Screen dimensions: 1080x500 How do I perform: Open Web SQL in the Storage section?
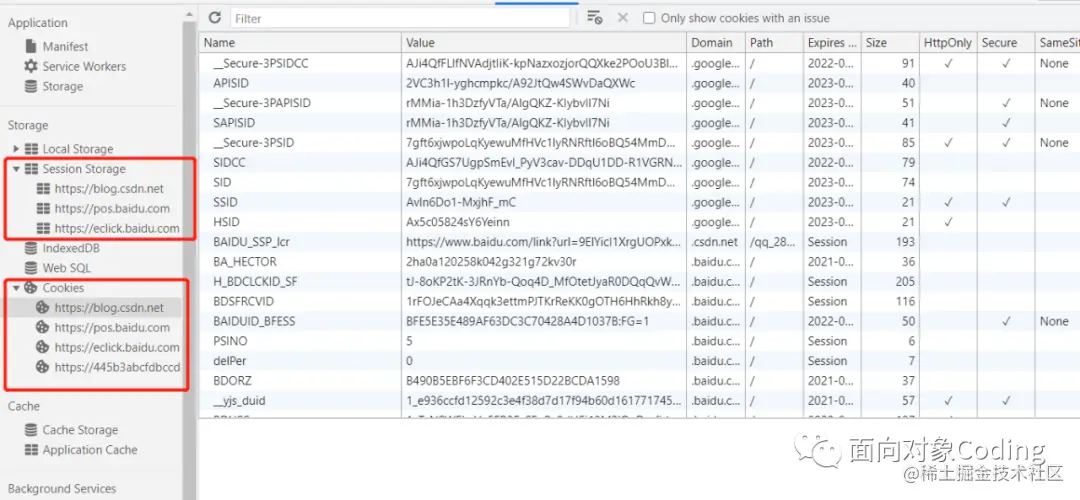coord(66,268)
